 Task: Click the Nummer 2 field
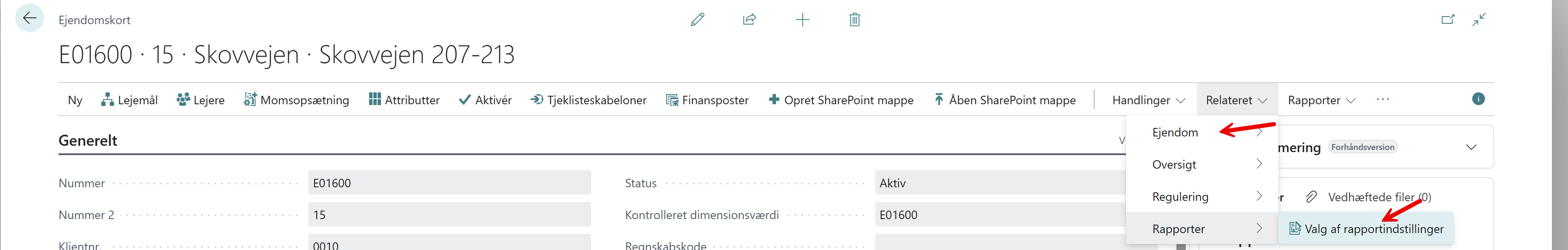(449, 215)
